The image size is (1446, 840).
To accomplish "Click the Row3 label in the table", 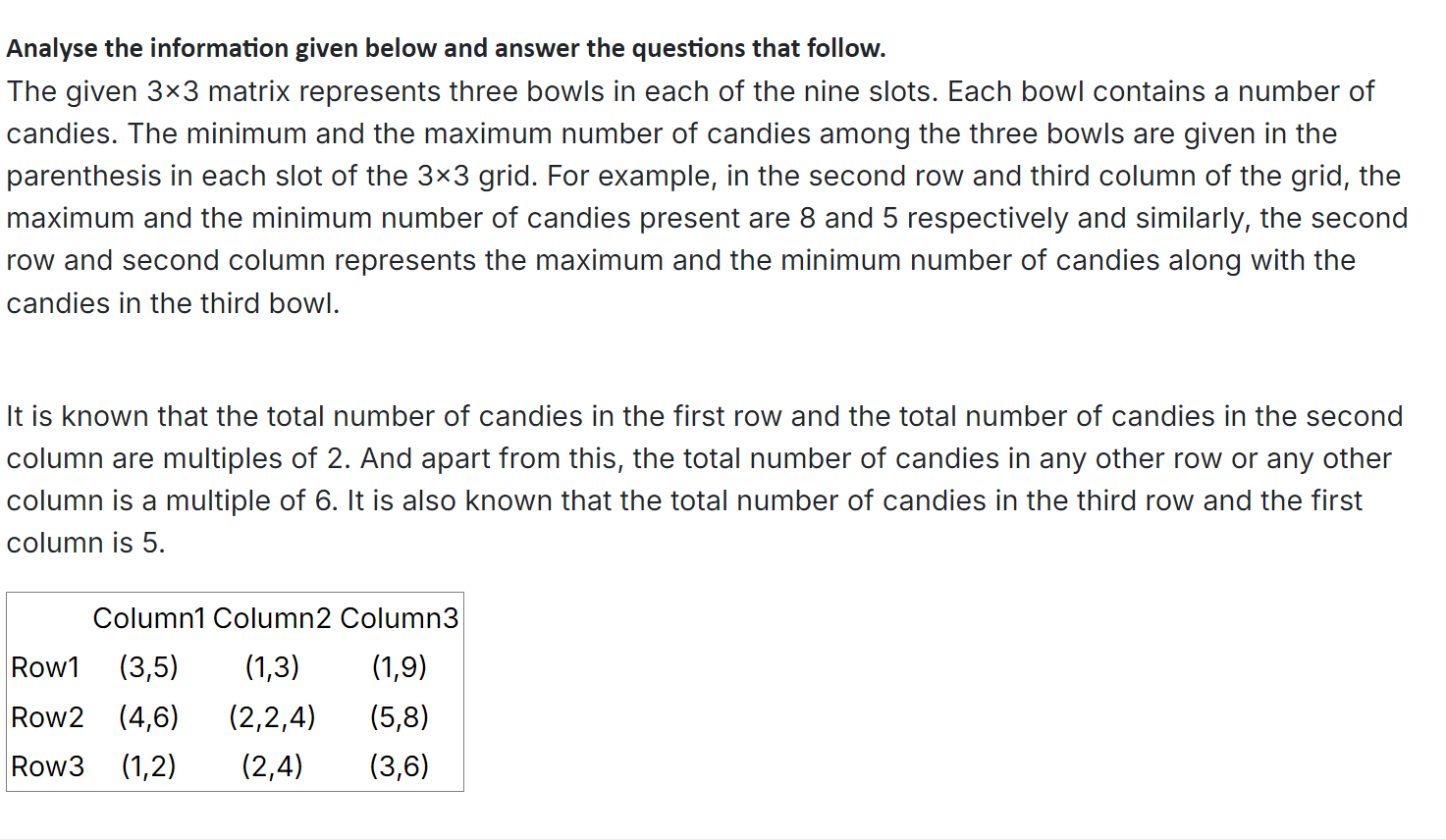I will tap(47, 766).
